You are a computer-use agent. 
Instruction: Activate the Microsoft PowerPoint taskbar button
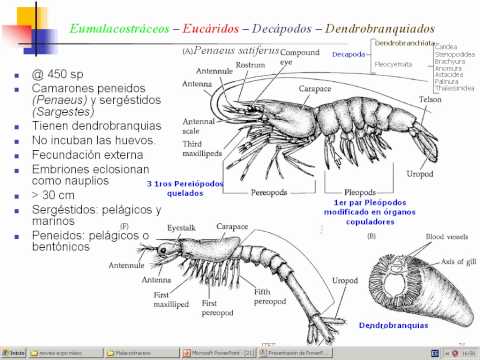219,353
